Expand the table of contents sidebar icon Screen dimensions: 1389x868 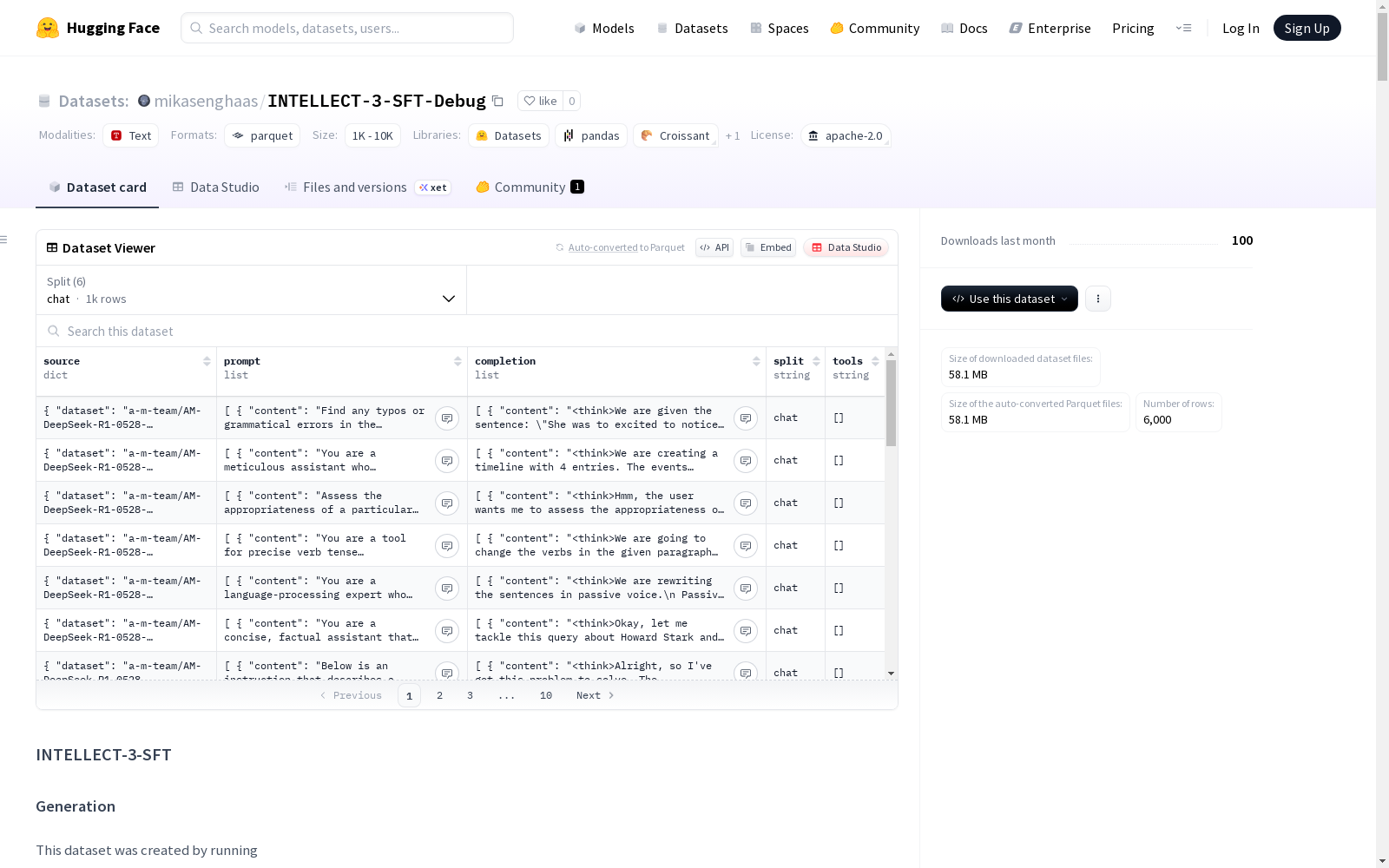[4, 240]
